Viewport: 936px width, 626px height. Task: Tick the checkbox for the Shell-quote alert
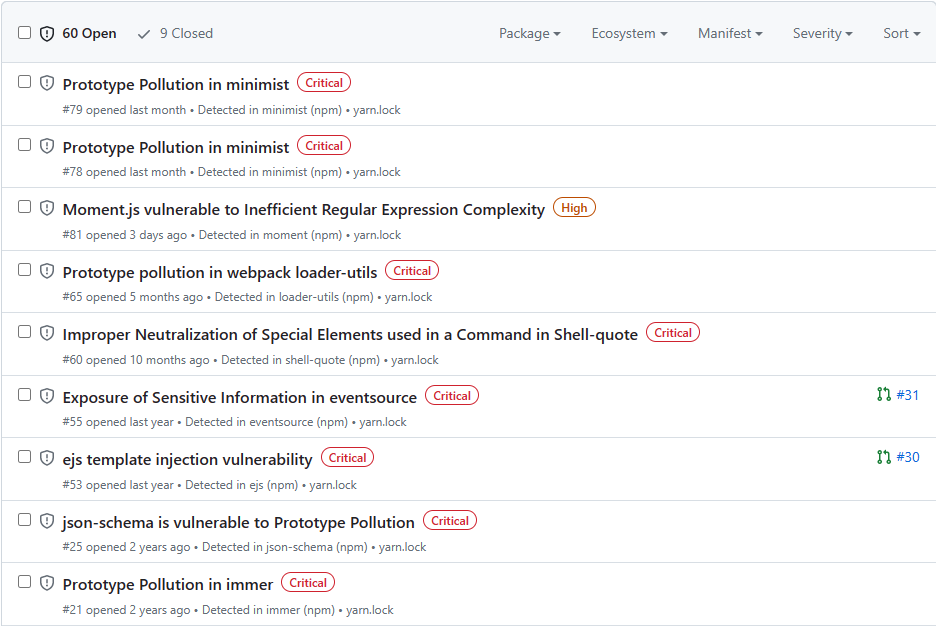point(25,332)
